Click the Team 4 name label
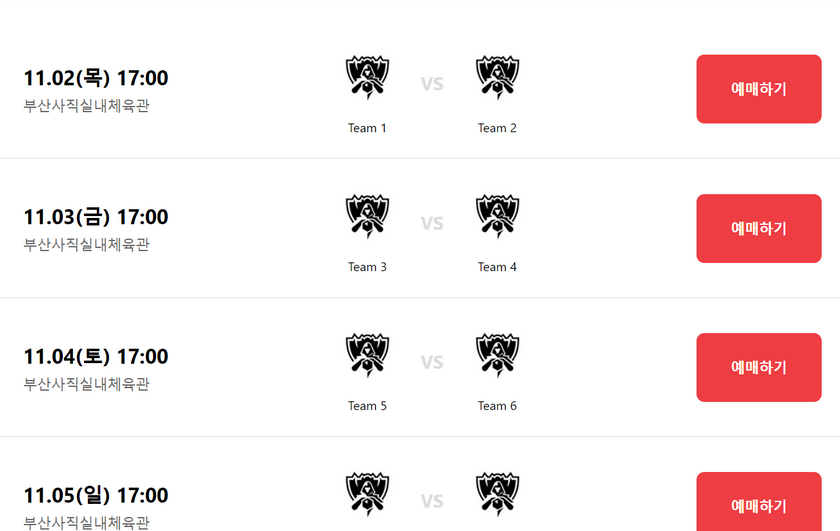This screenshot has height=531, width=840. (497, 267)
